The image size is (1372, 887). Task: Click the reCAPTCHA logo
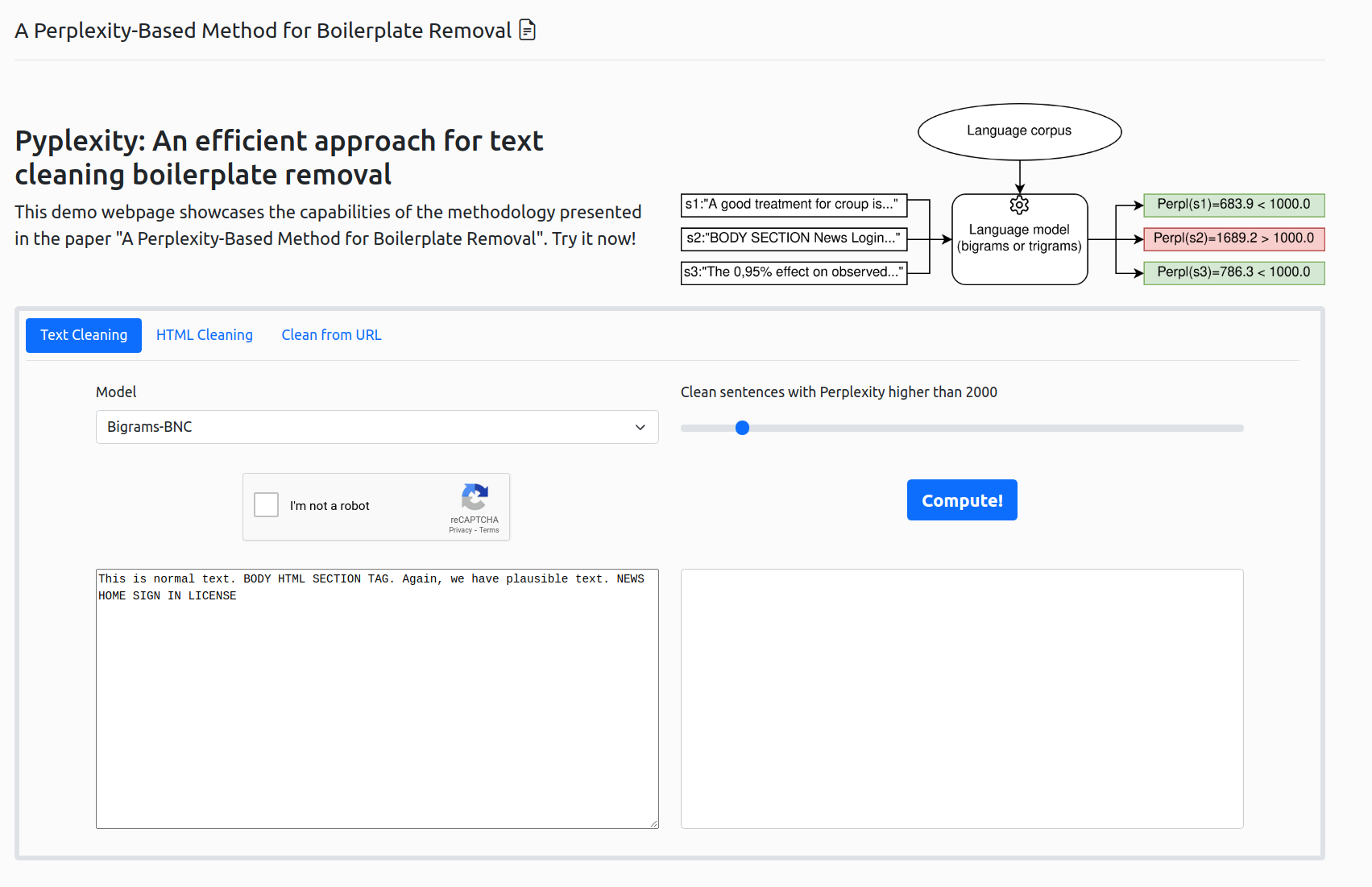tap(475, 496)
